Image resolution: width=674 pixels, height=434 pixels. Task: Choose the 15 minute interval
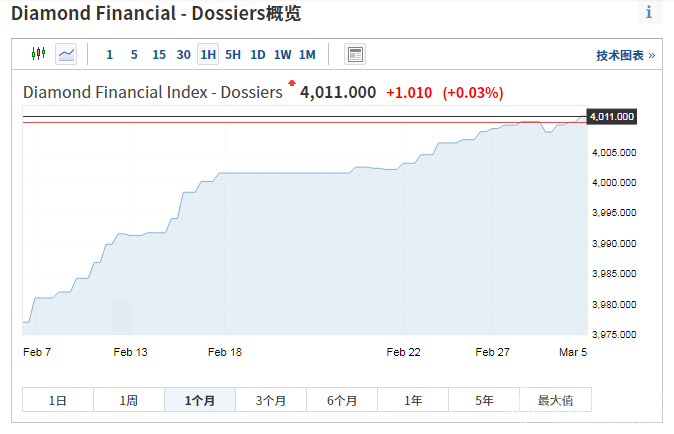point(159,55)
